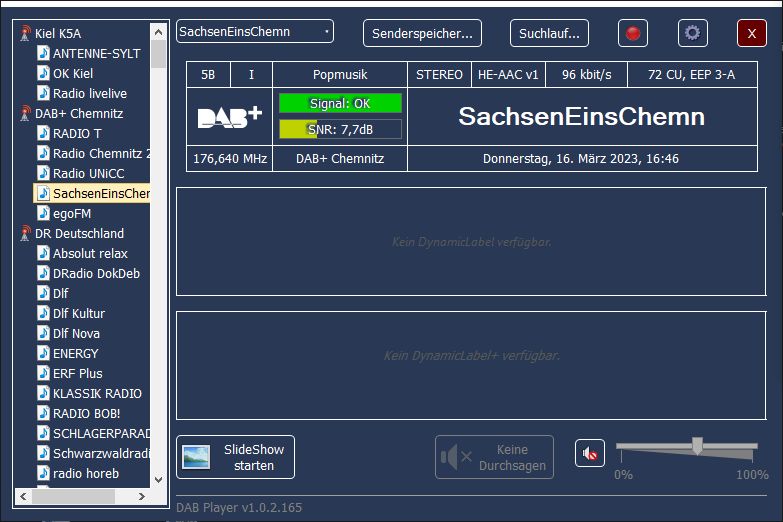Close the DAB Player with X
This screenshot has height=522, width=783.
click(751, 33)
